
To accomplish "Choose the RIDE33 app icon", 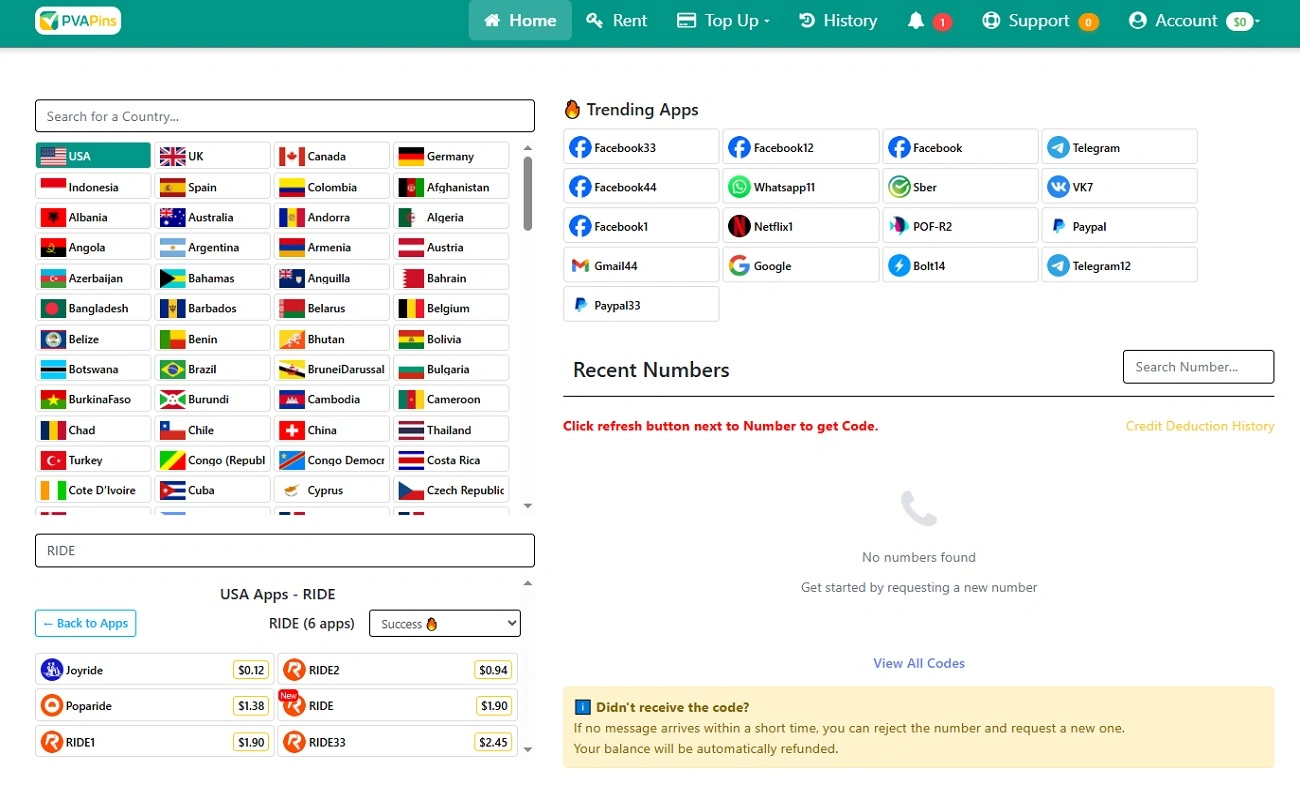I will point(294,742).
